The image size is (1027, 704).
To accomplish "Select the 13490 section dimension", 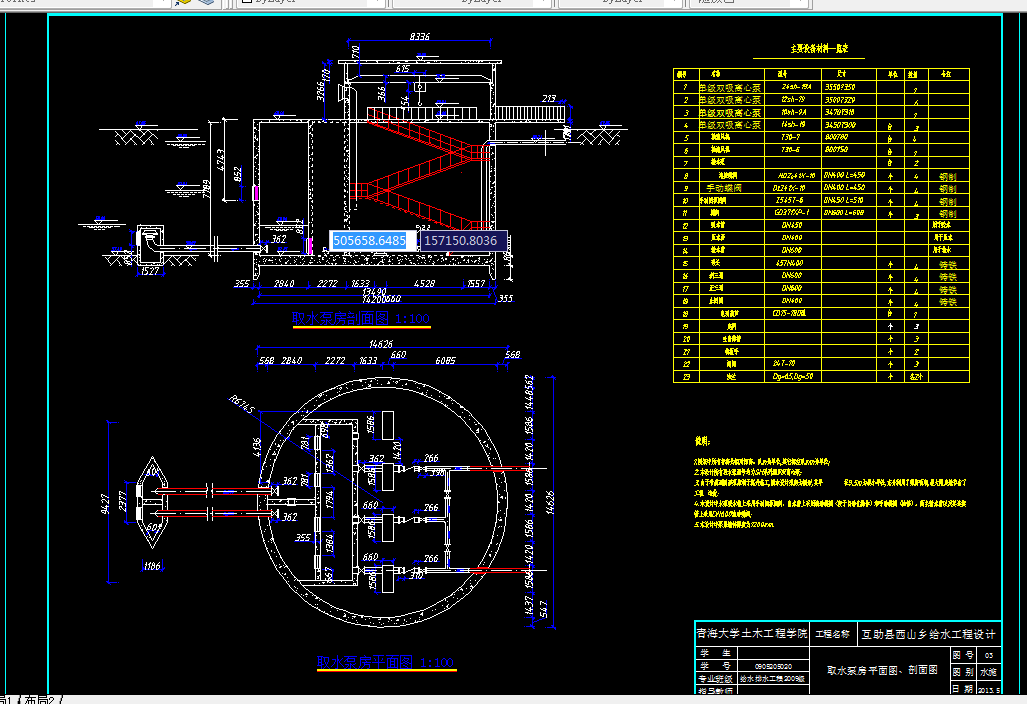I will 374,291.
